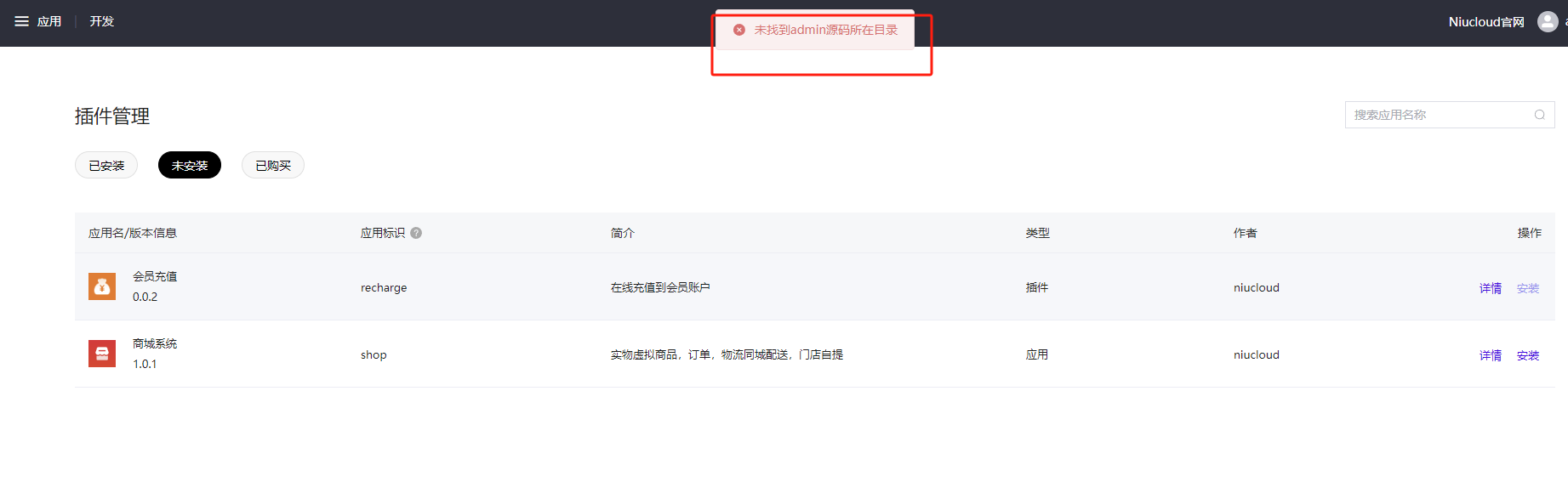This screenshot has height=493, width=1568.
Task: Click the 应用标识 help question icon
Action: pos(416,233)
